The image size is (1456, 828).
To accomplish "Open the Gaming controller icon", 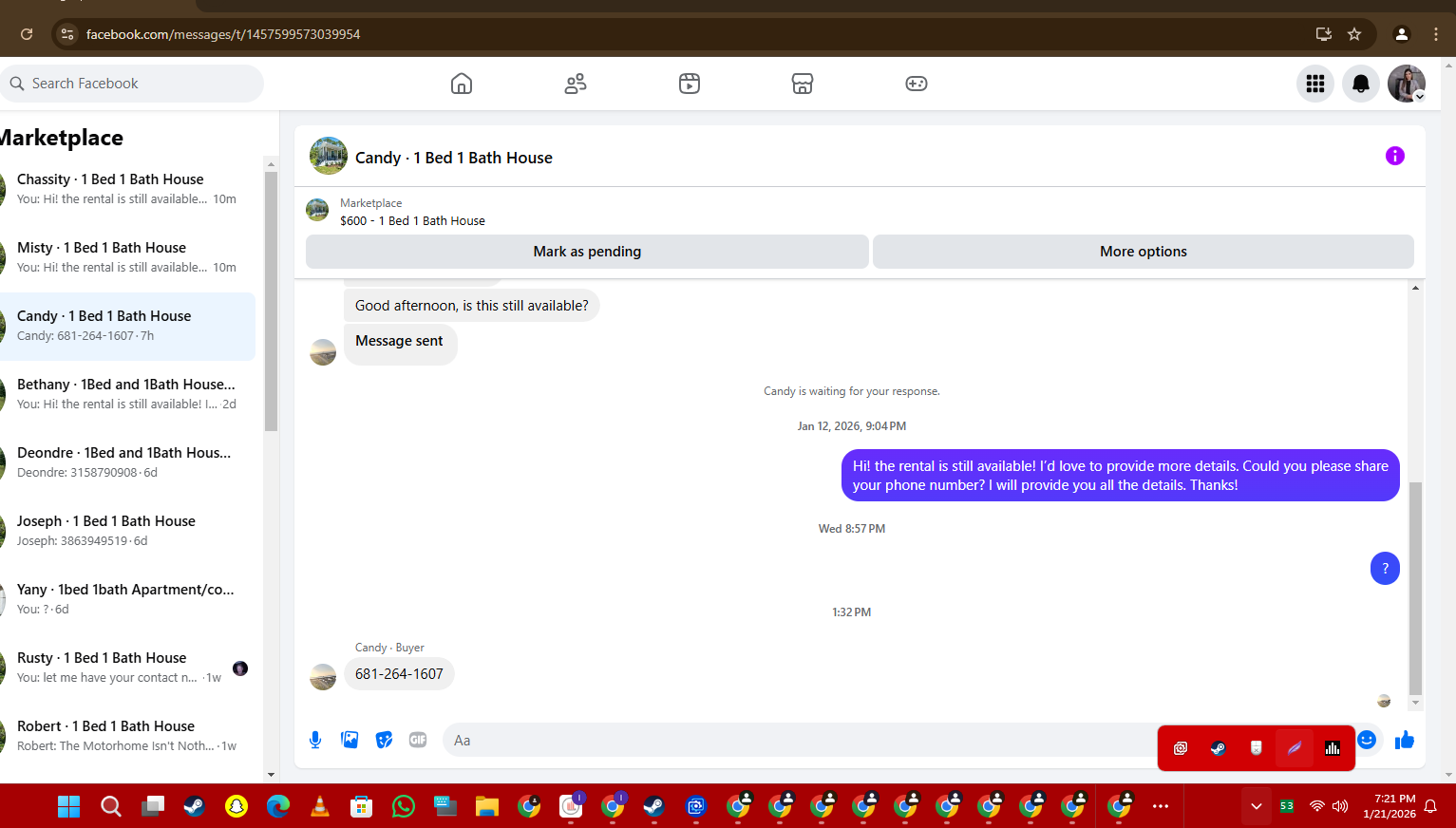I will click(917, 84).
